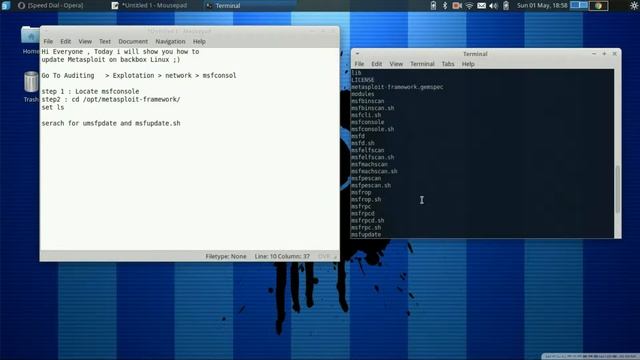Click the line 'set ls' in Mousepad
This screenshot has height=360, width=640.
[53, 107]
